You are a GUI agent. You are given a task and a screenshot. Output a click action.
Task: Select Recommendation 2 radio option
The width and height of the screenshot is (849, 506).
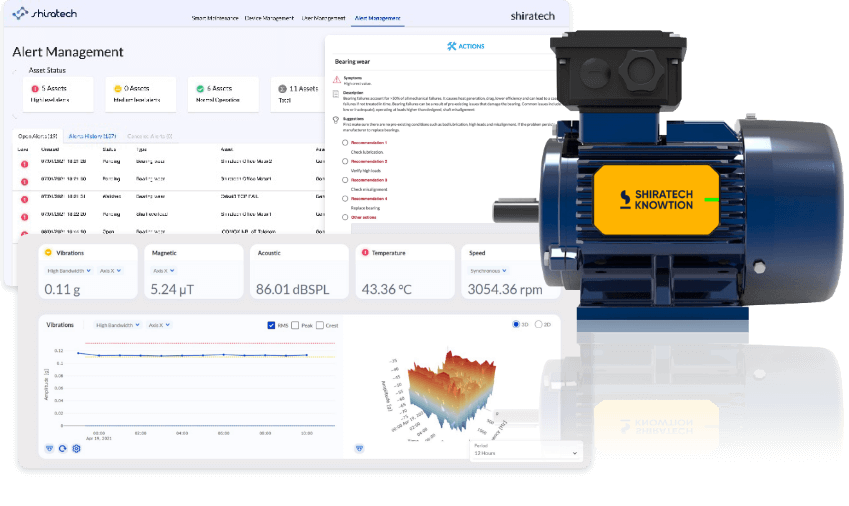click(x=345, y=161)
